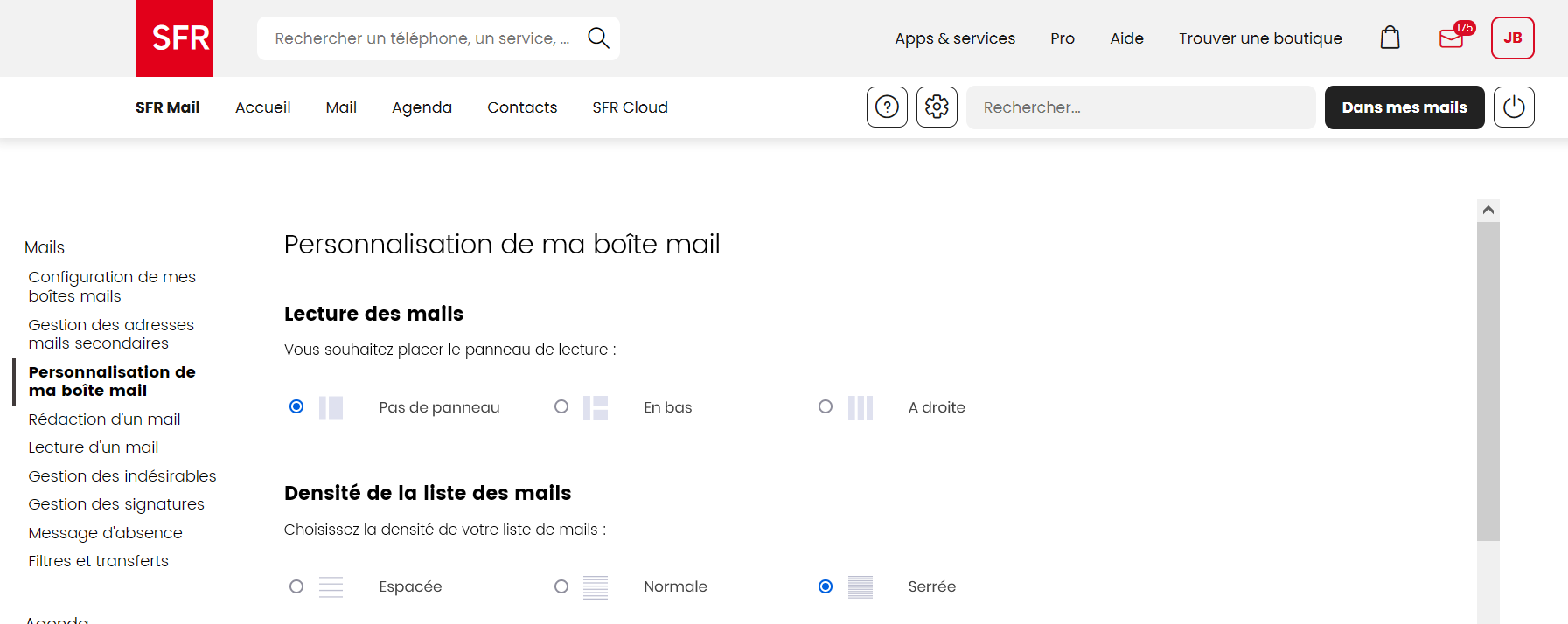Open the JB account avatar

[1512, 38]
